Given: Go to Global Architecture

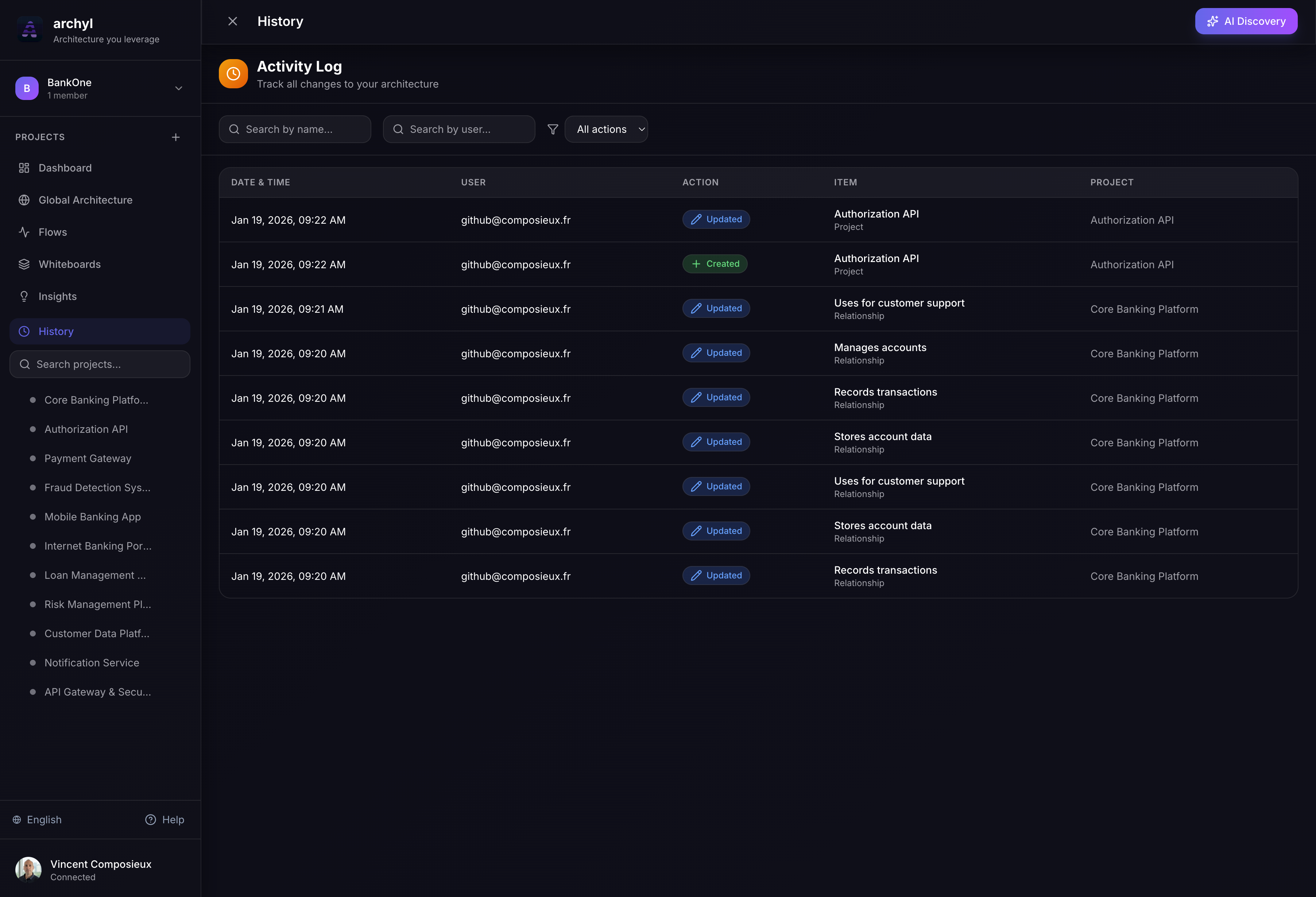Looking at the screenshot, I should pyautogui.click(x=85, y=200).
